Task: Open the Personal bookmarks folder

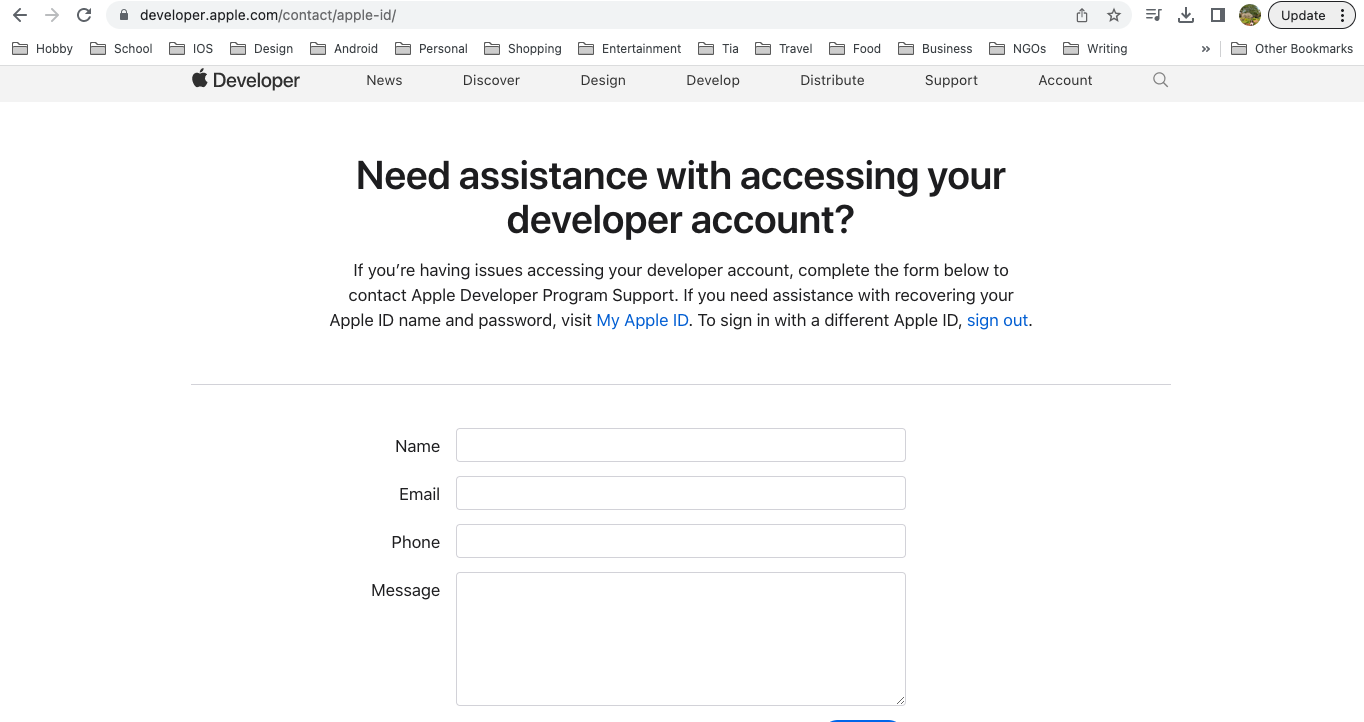Action: coord(431,48)
